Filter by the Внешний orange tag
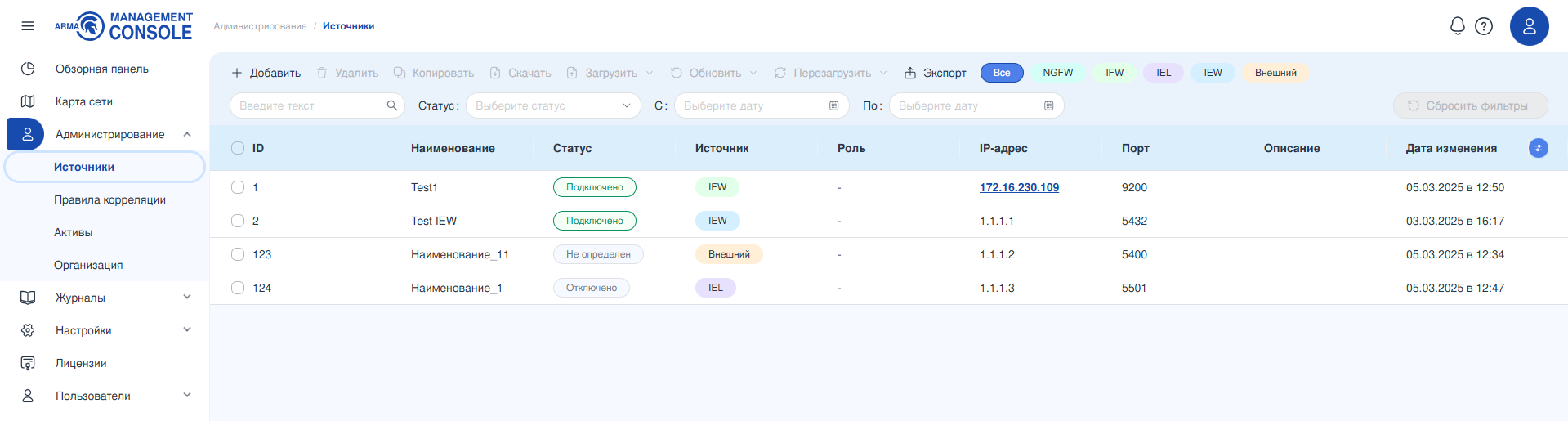This screenshot has height=421, width=1568. [1275, 73]
